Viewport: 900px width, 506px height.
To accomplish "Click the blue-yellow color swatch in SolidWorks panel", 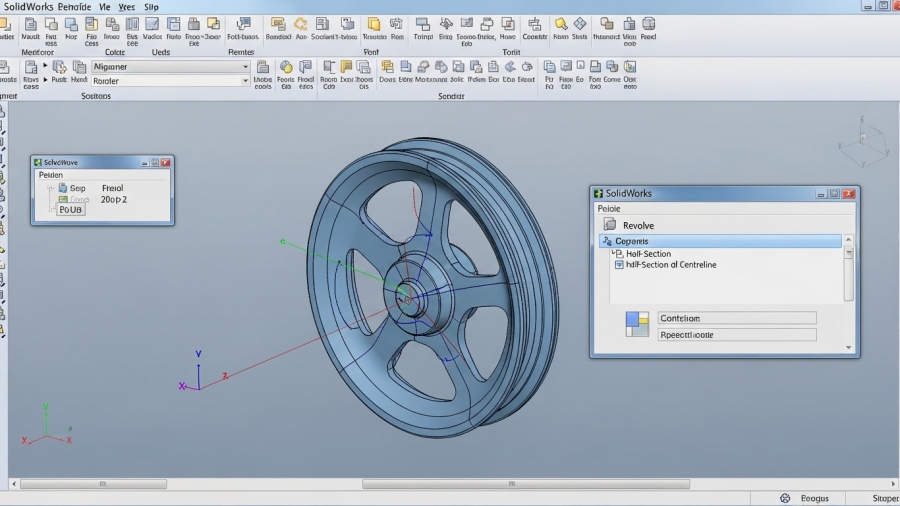I will (637, 324).
